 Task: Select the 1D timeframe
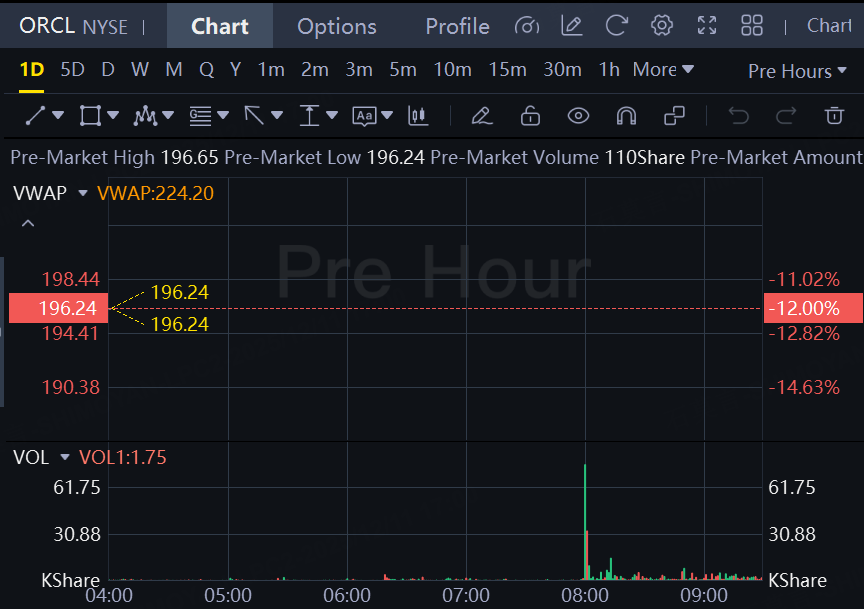(x=31, y=70)
